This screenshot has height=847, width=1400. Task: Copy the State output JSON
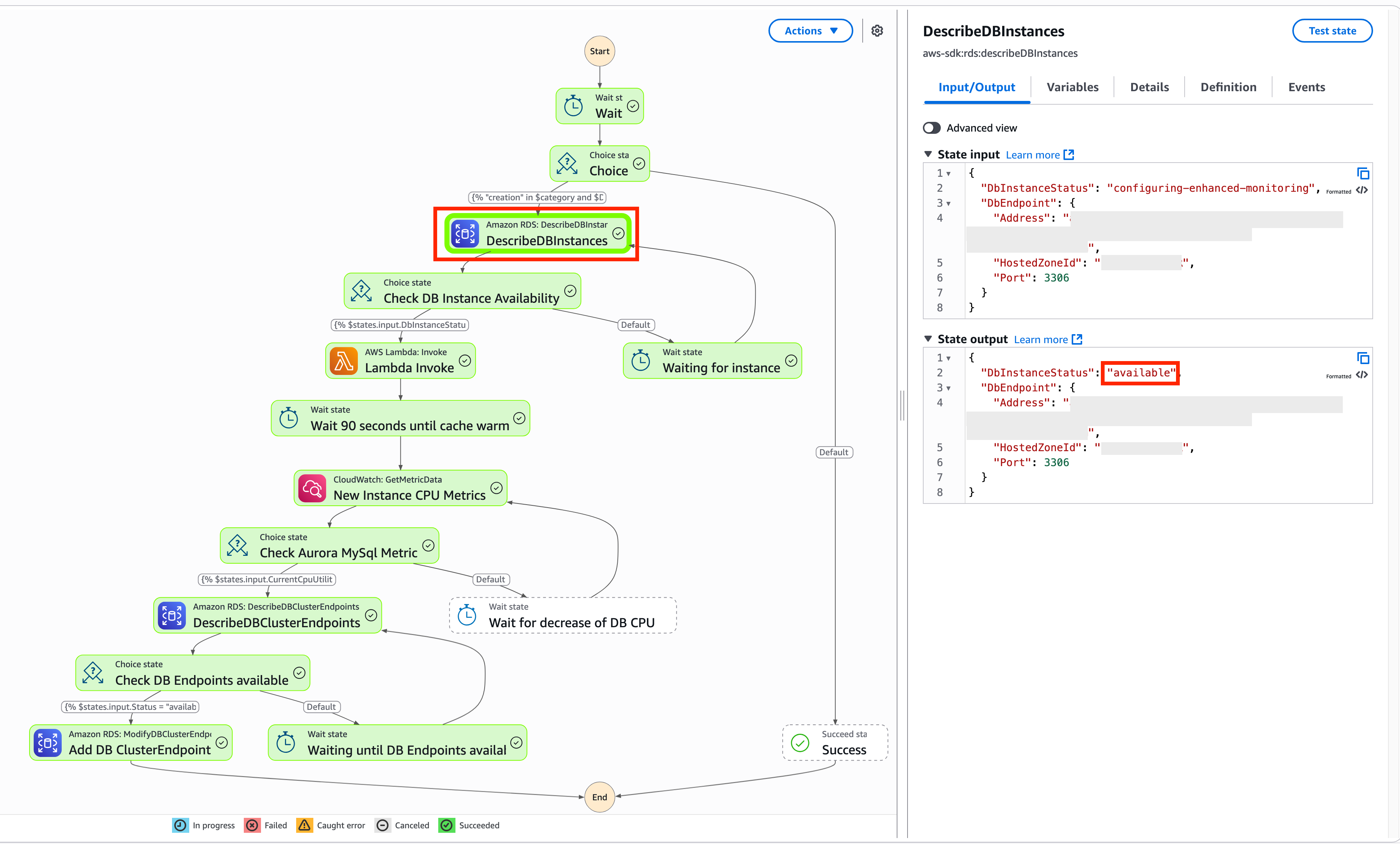(1363, 358)
